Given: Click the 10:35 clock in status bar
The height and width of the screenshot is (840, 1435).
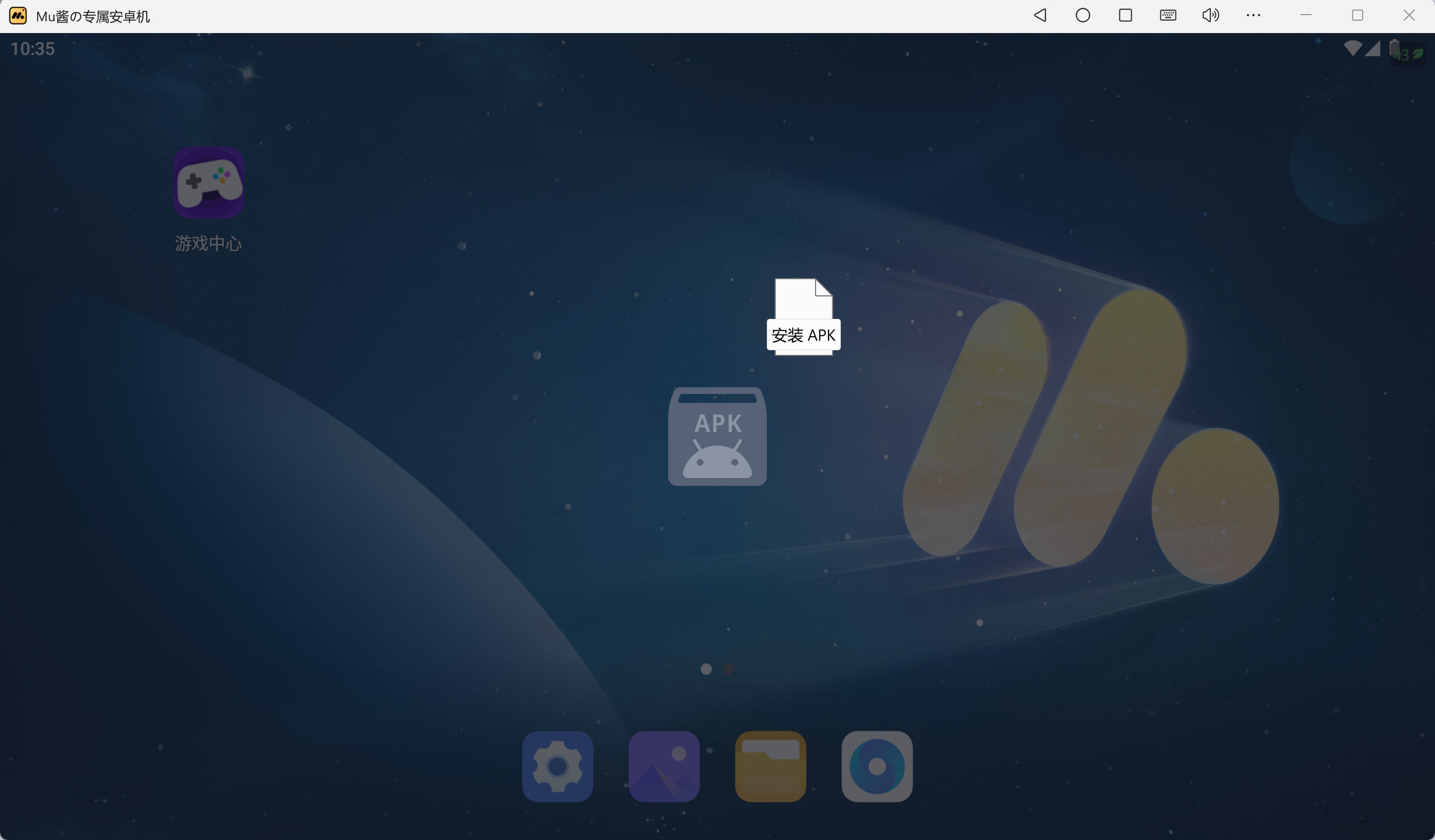Looking at the screenshot, I should (x=33, y=49).
